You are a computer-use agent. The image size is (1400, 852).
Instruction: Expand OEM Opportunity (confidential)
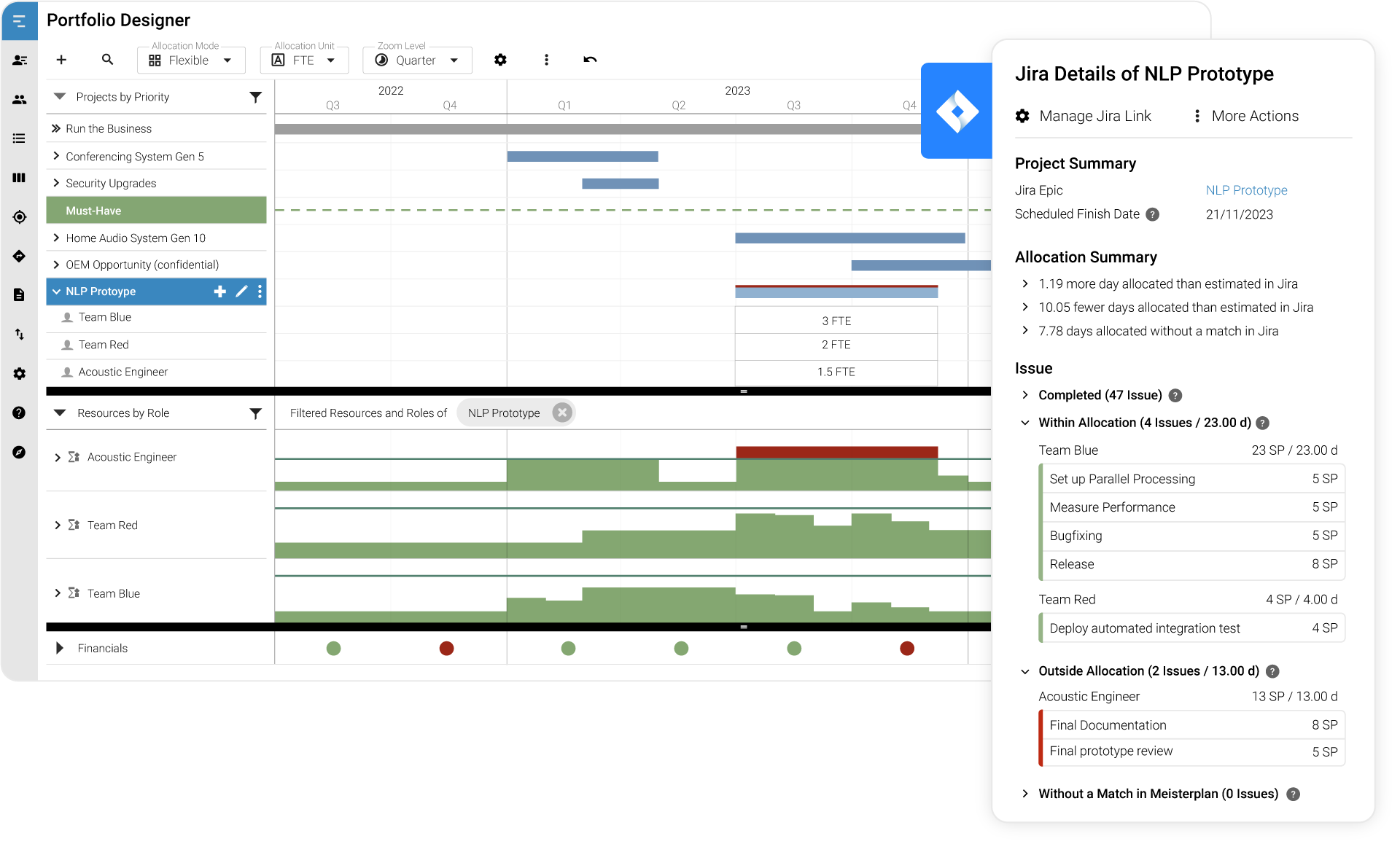tap(56, 265)
